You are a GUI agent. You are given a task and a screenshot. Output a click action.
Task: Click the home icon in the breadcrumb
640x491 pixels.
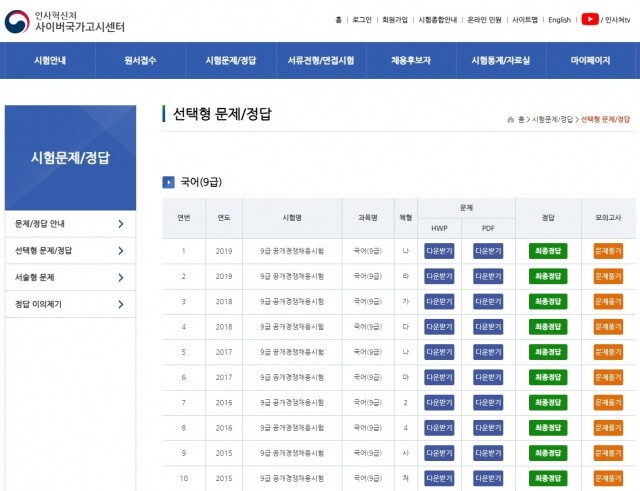[511, 119]
